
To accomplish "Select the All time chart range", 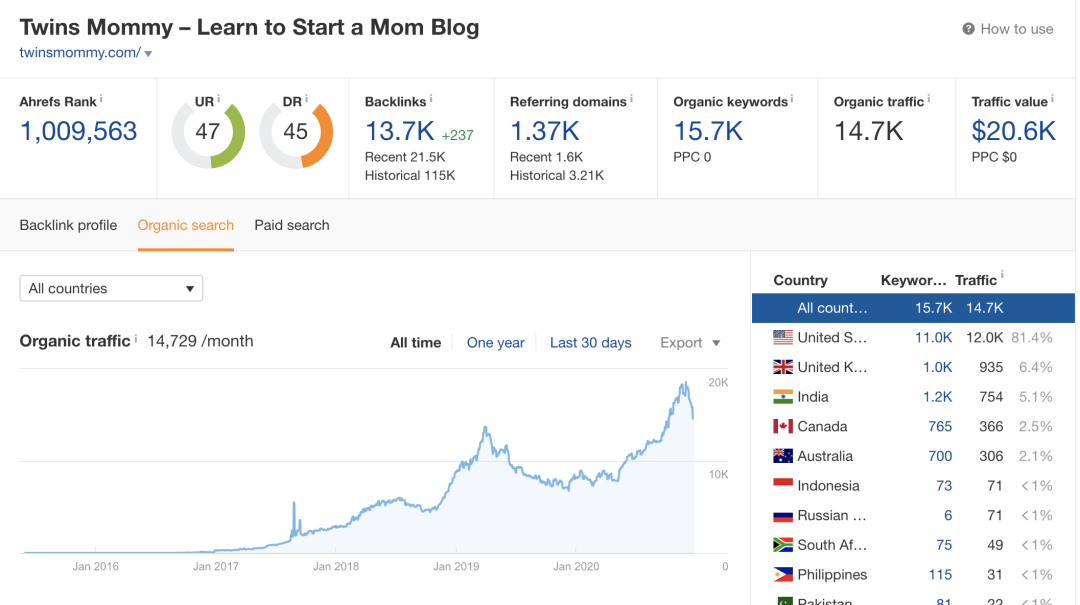I will coord(415,343).
